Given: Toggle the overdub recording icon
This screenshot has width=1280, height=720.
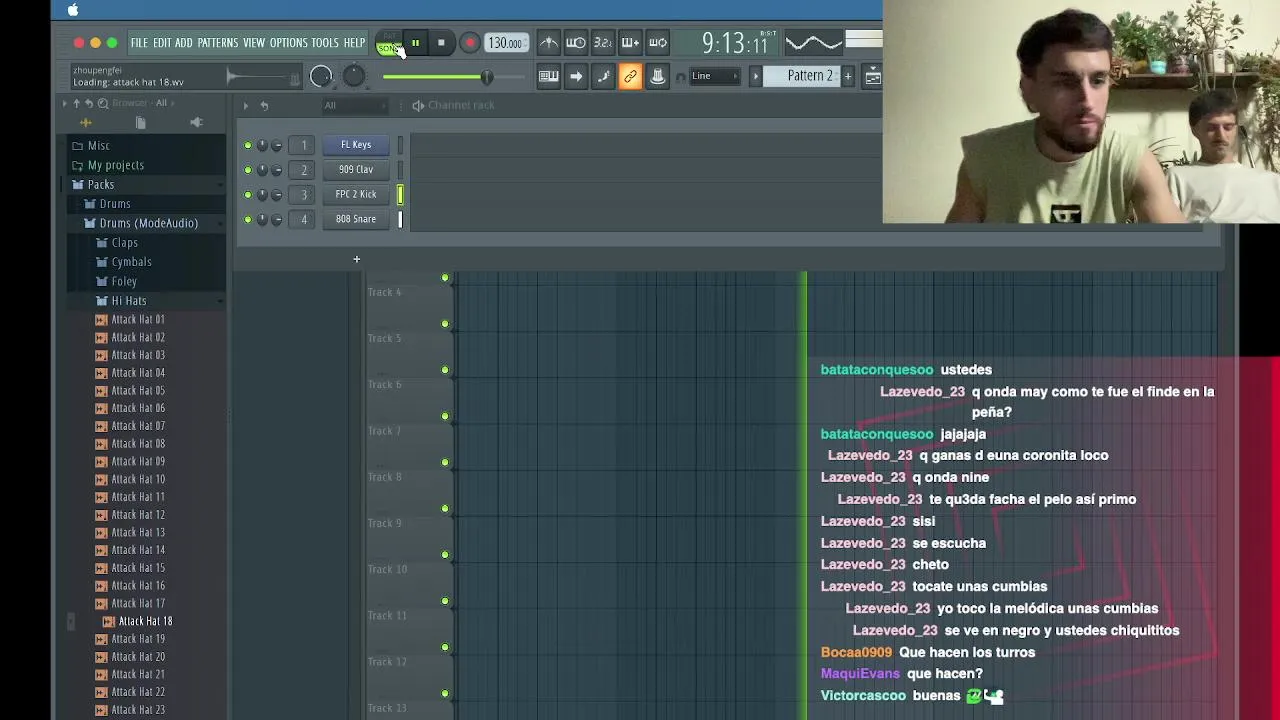Looking at the screenshot, I should [x=630, y=43].
